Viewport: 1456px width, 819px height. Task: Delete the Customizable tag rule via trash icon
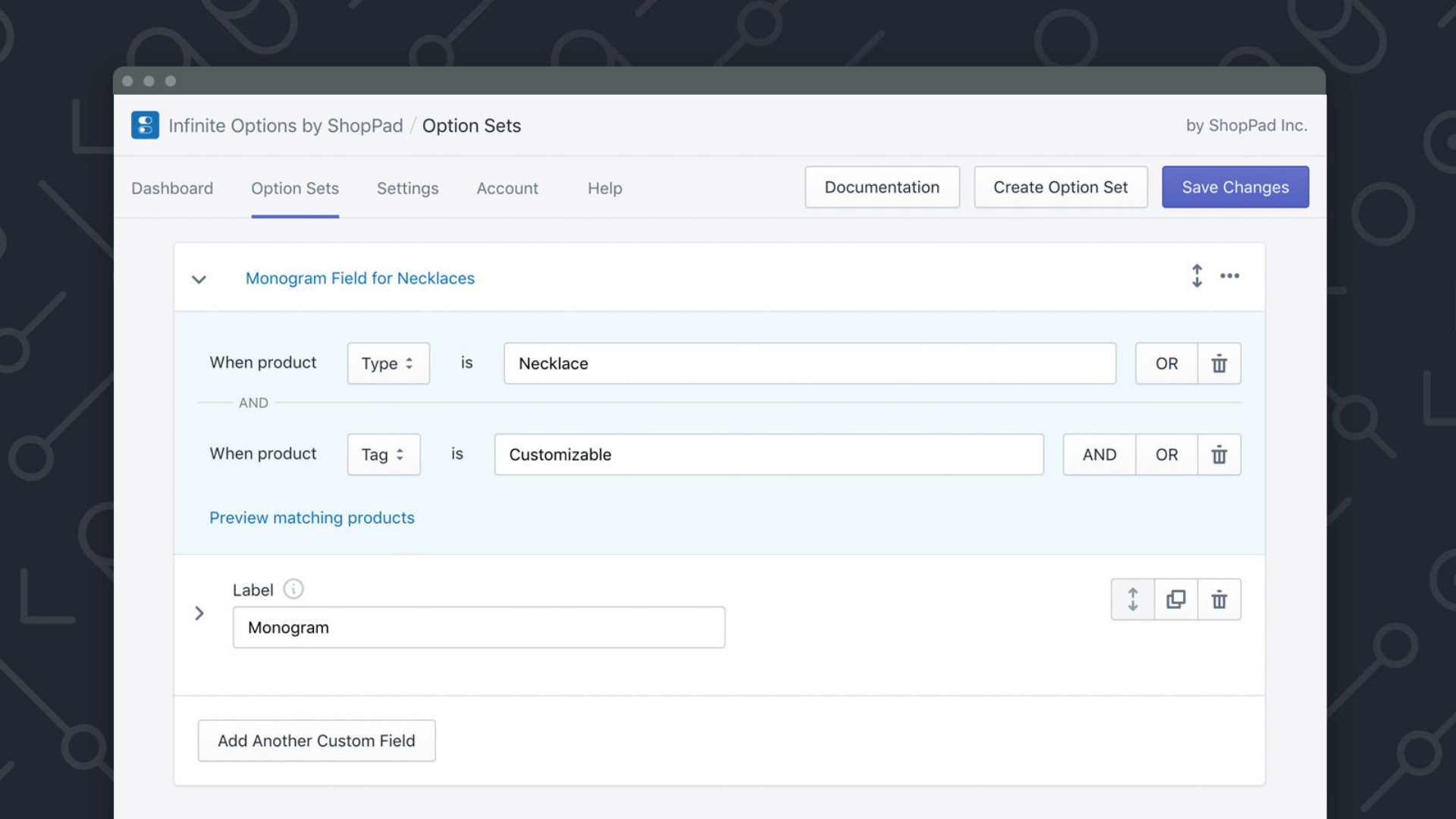1219,455
